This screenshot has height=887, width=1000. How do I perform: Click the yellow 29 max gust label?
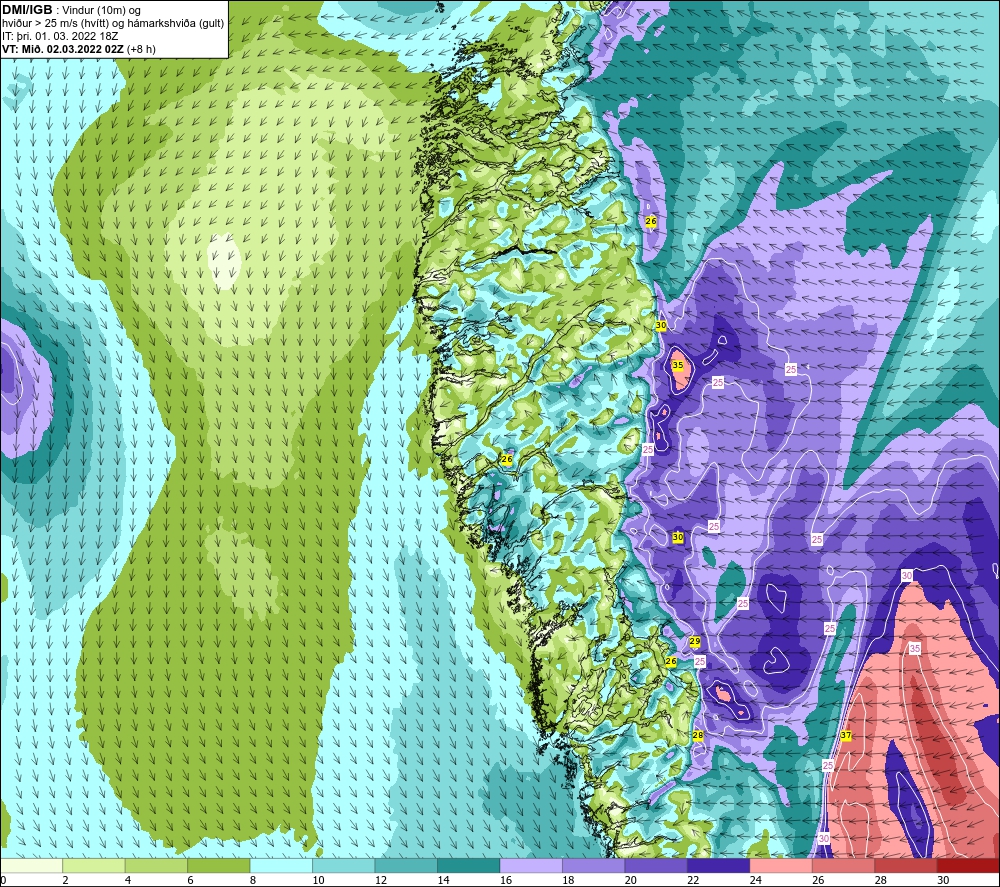coord(695,641)
